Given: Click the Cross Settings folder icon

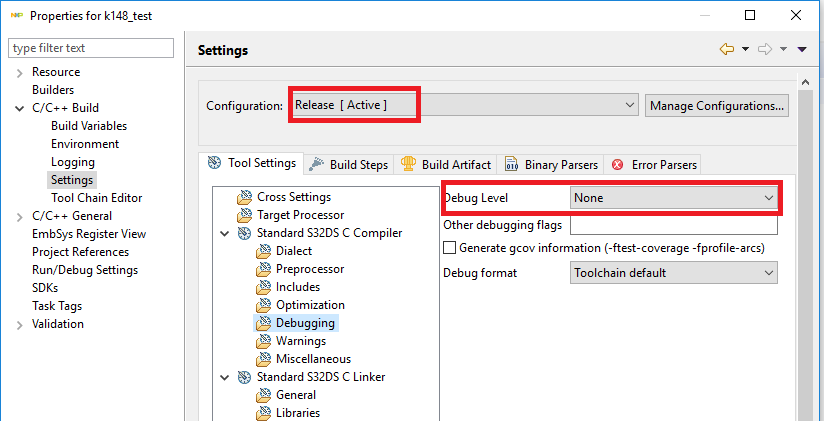Looking at the screenshot, I should click(x=245, y=197).
